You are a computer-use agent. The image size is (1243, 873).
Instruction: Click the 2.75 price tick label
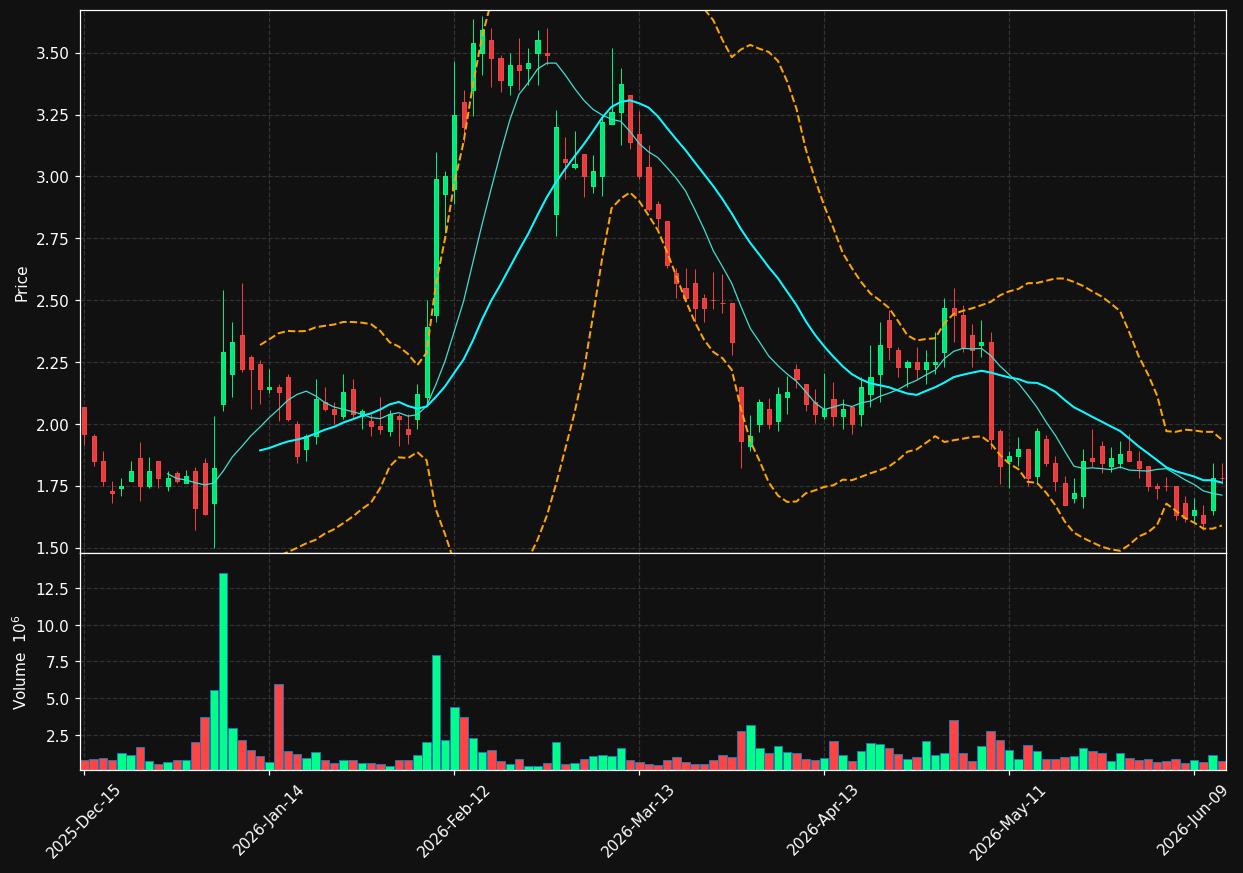coord(54,239)
